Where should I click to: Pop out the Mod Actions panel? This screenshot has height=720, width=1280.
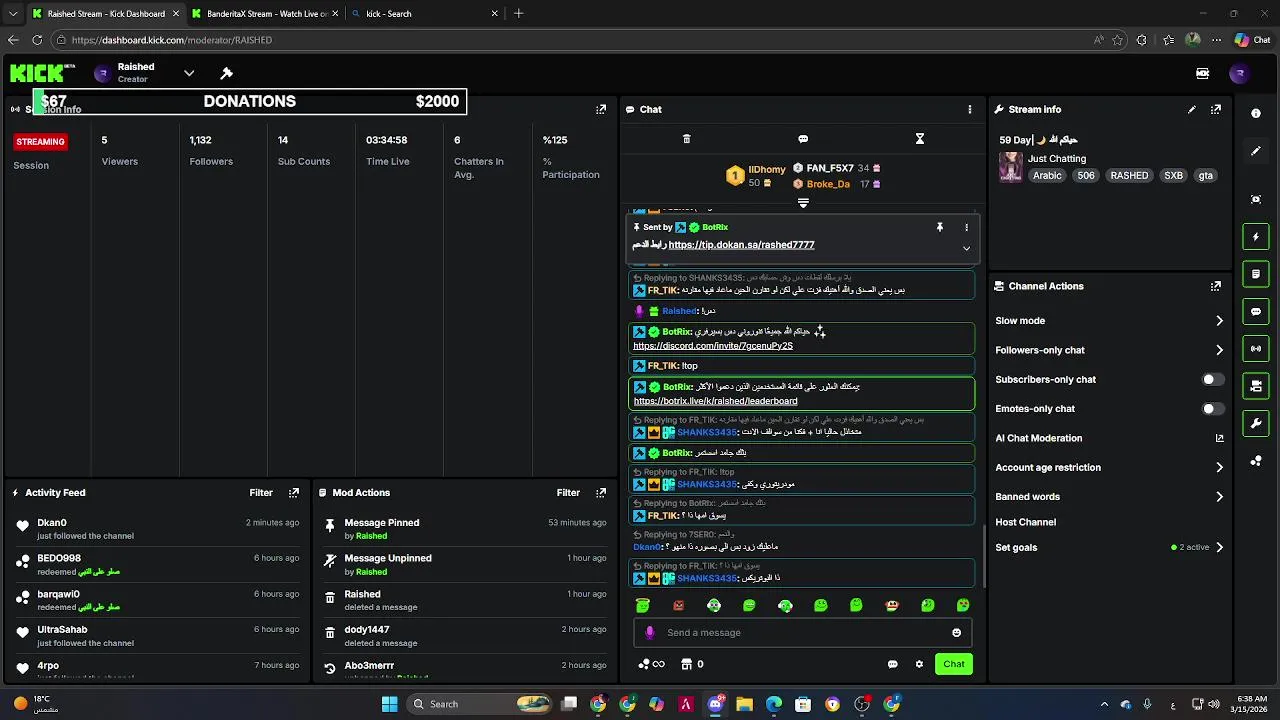[x=601, y=492]
